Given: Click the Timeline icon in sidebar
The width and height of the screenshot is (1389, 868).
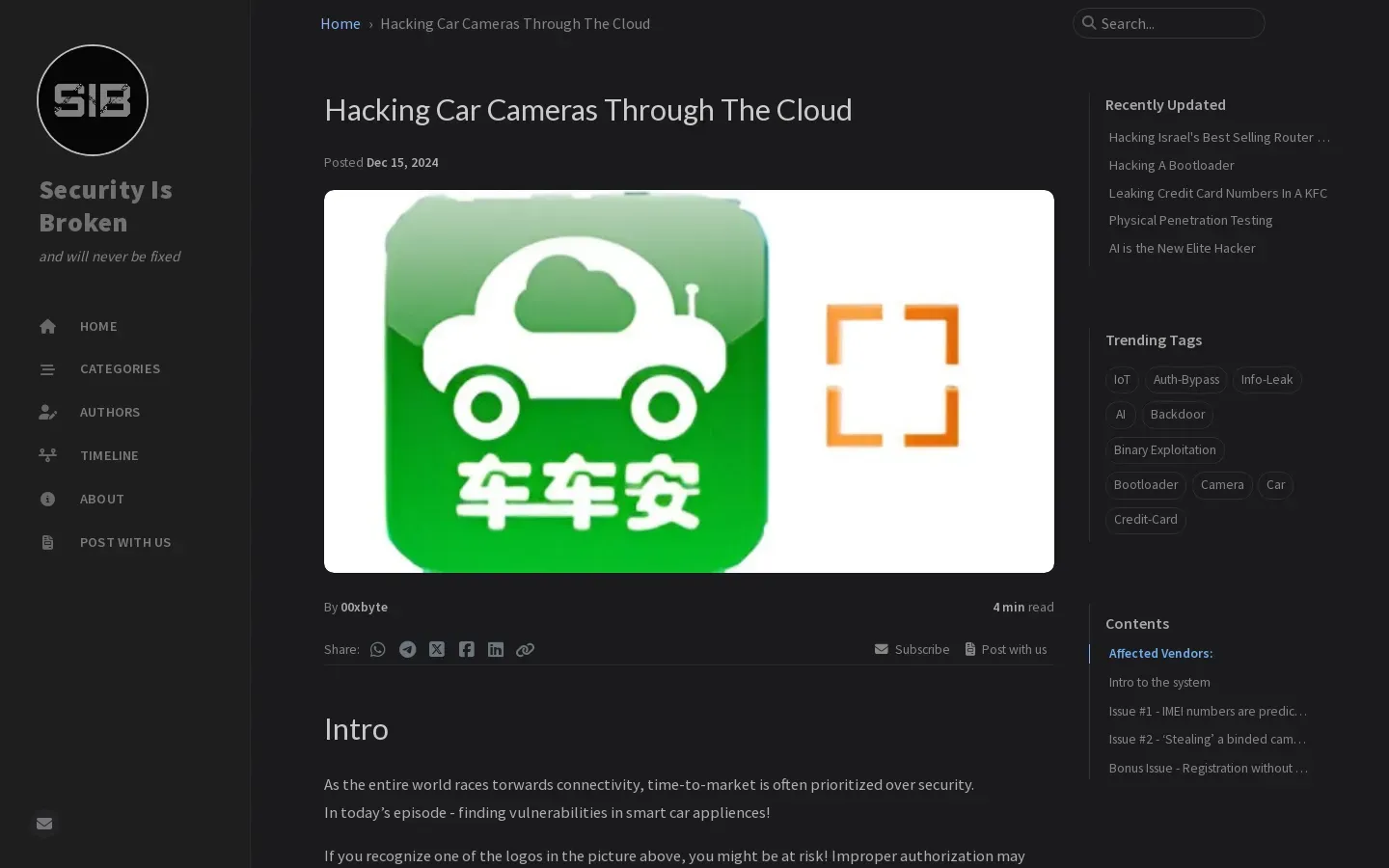Looking at the screenshot, I should click(x=47, y=455).
